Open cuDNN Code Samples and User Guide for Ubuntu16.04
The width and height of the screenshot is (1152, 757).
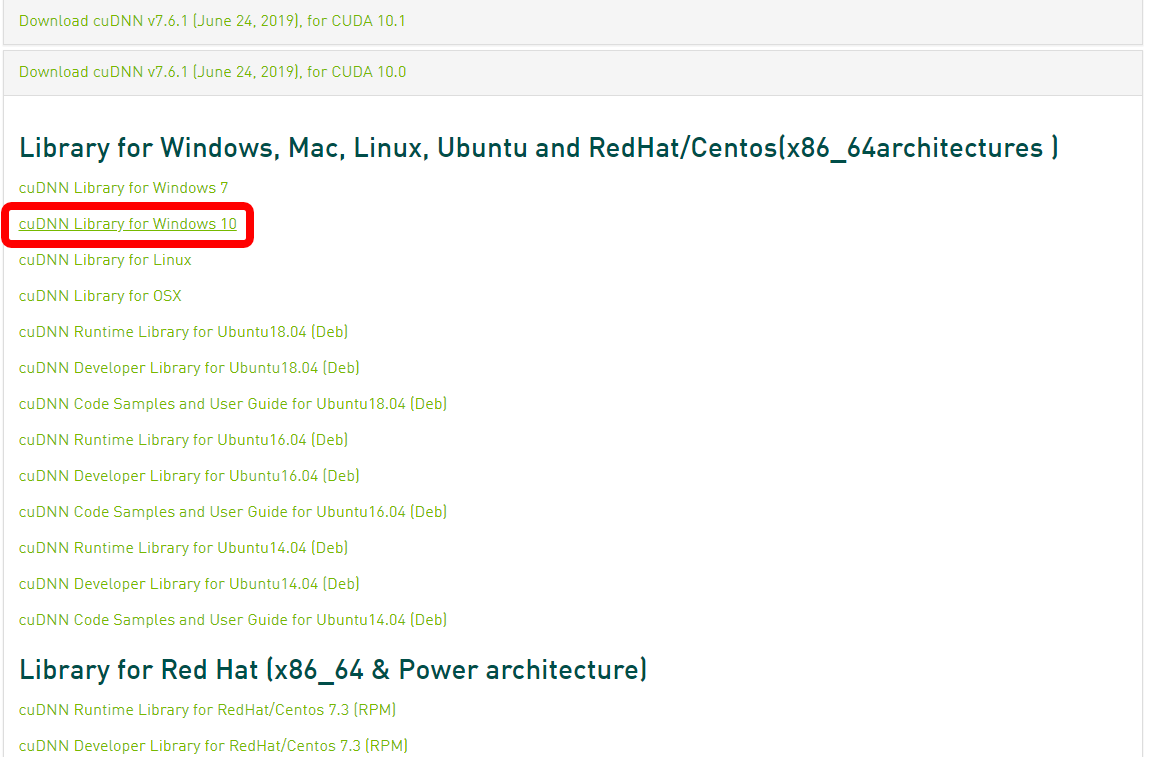(233, 512)
